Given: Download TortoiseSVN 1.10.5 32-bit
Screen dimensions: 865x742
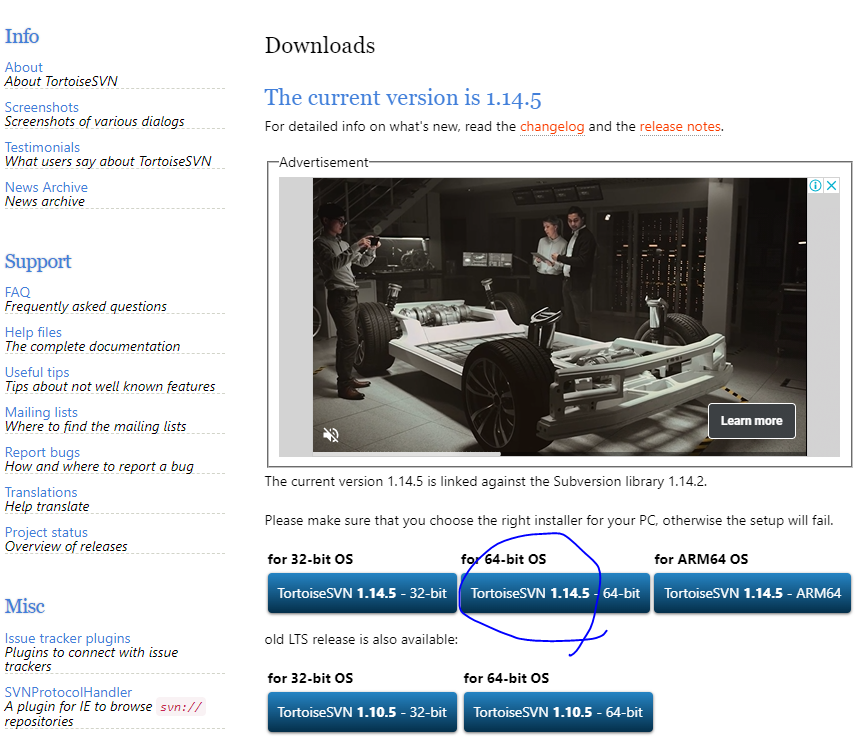Looking at the screenshot, I should 362,712.
